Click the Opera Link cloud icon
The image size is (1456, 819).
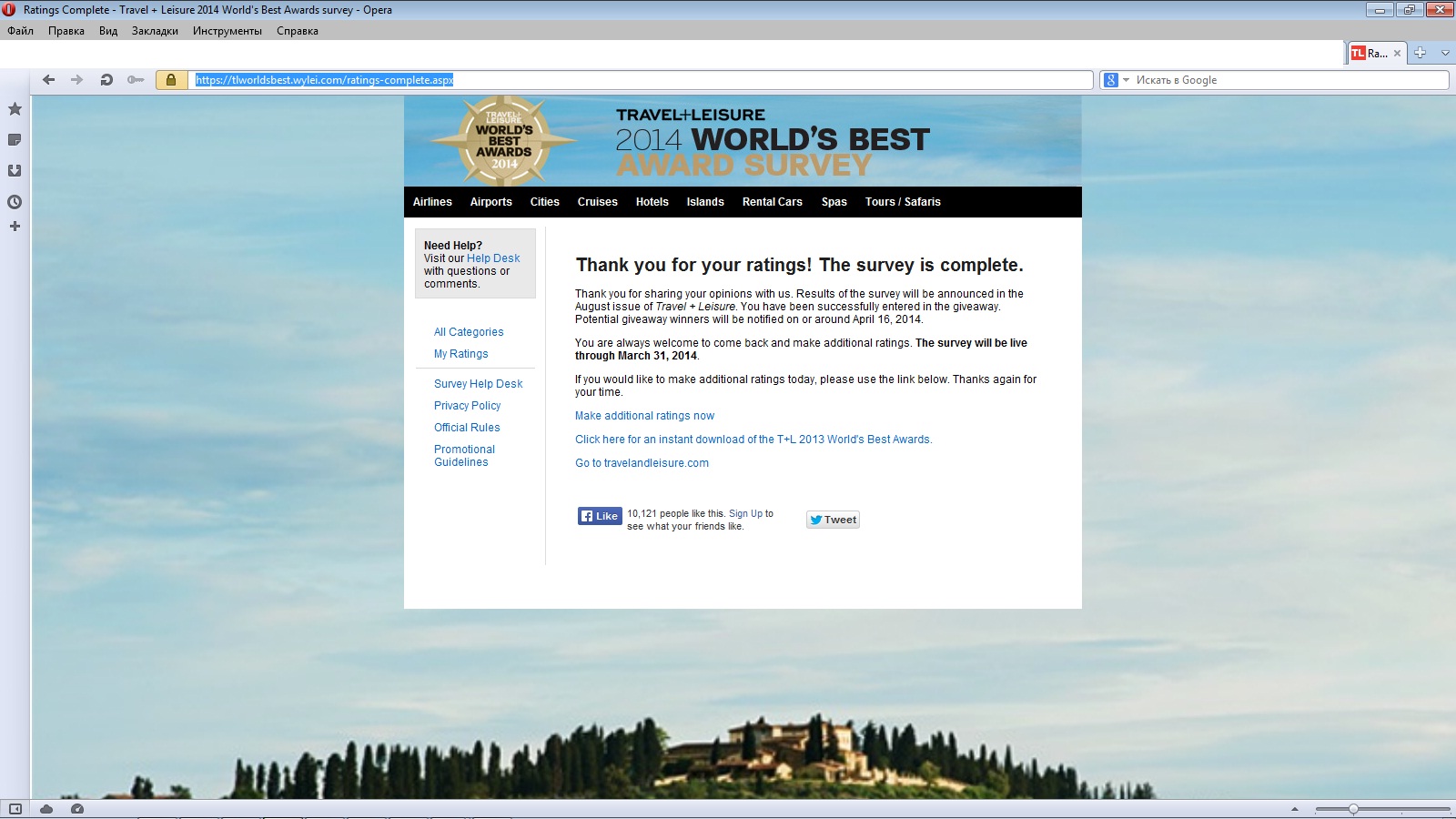pos(46,809)
